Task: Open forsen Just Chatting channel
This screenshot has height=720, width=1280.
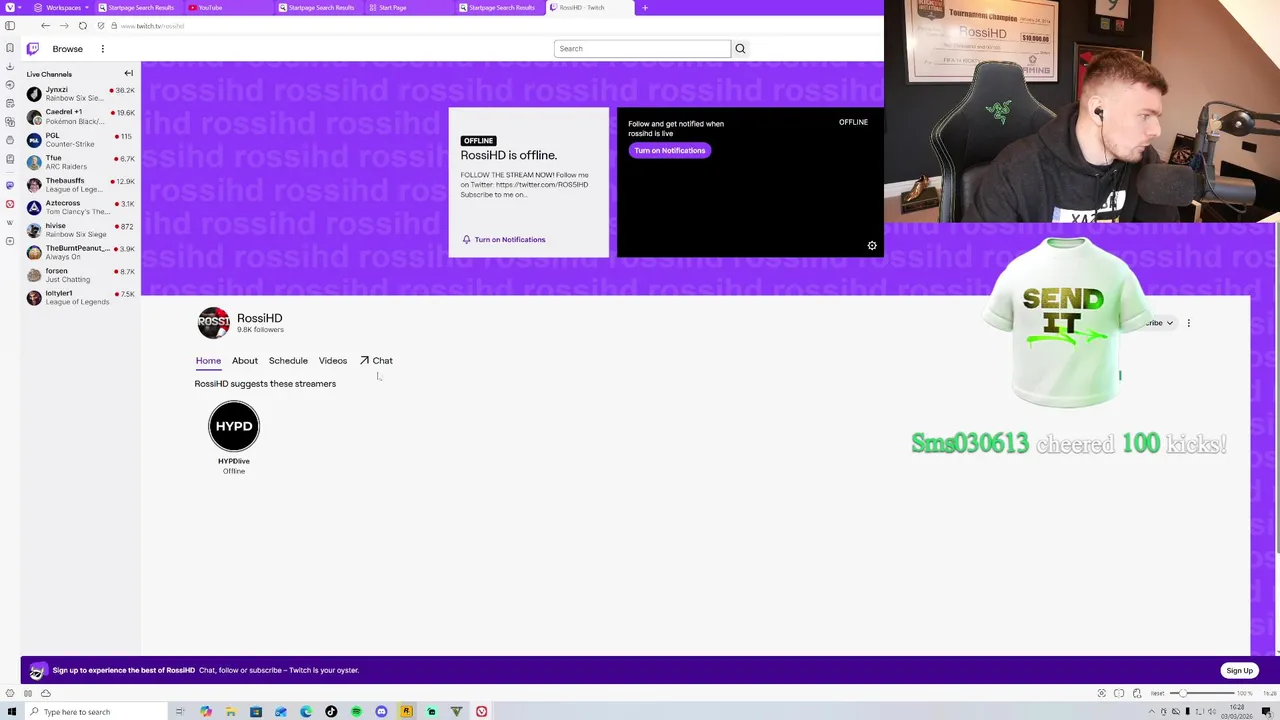Action: coord(81,275)
